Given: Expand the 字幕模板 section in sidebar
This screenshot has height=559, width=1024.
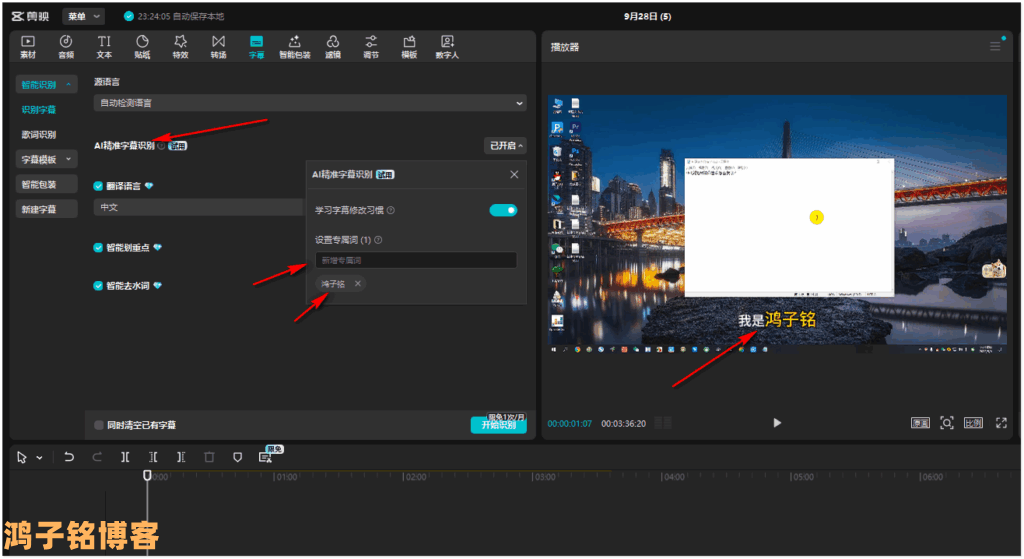Looking at the screenshot, I should click(46, 159).
